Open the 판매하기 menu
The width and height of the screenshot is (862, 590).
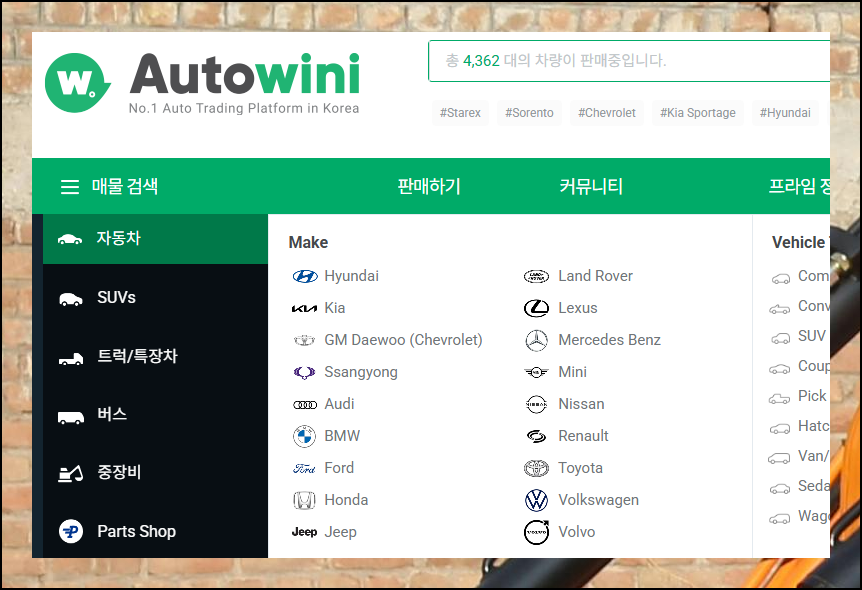coord(429,186)
